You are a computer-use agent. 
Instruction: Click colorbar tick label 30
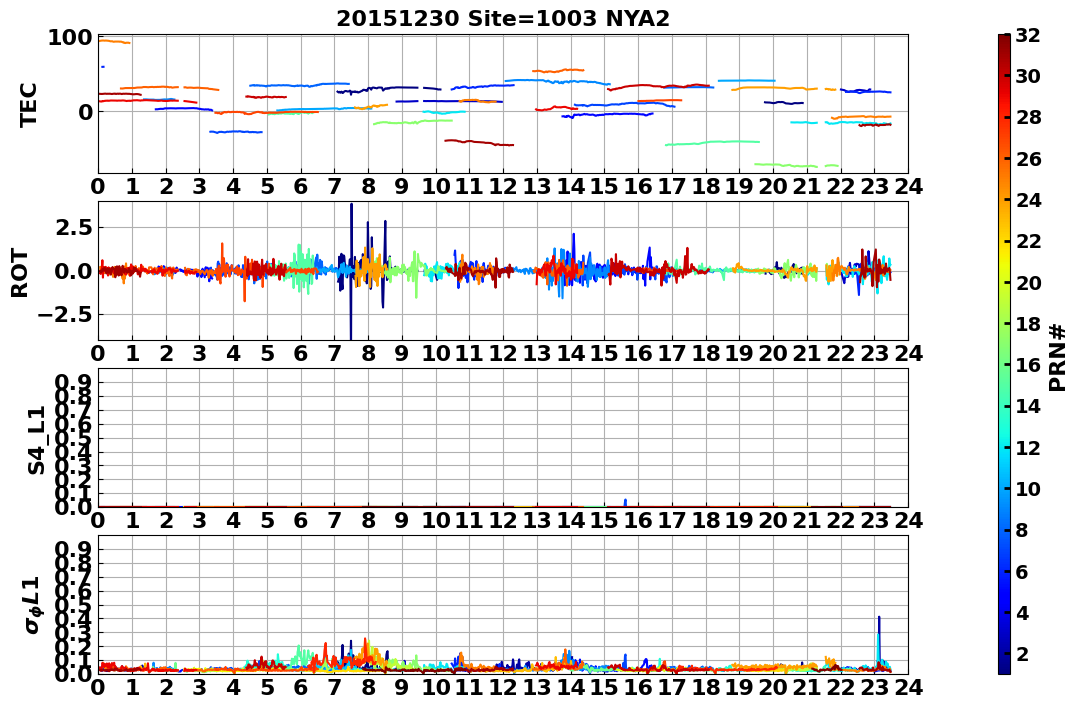pyautogui.click(x=1028, y=76)
